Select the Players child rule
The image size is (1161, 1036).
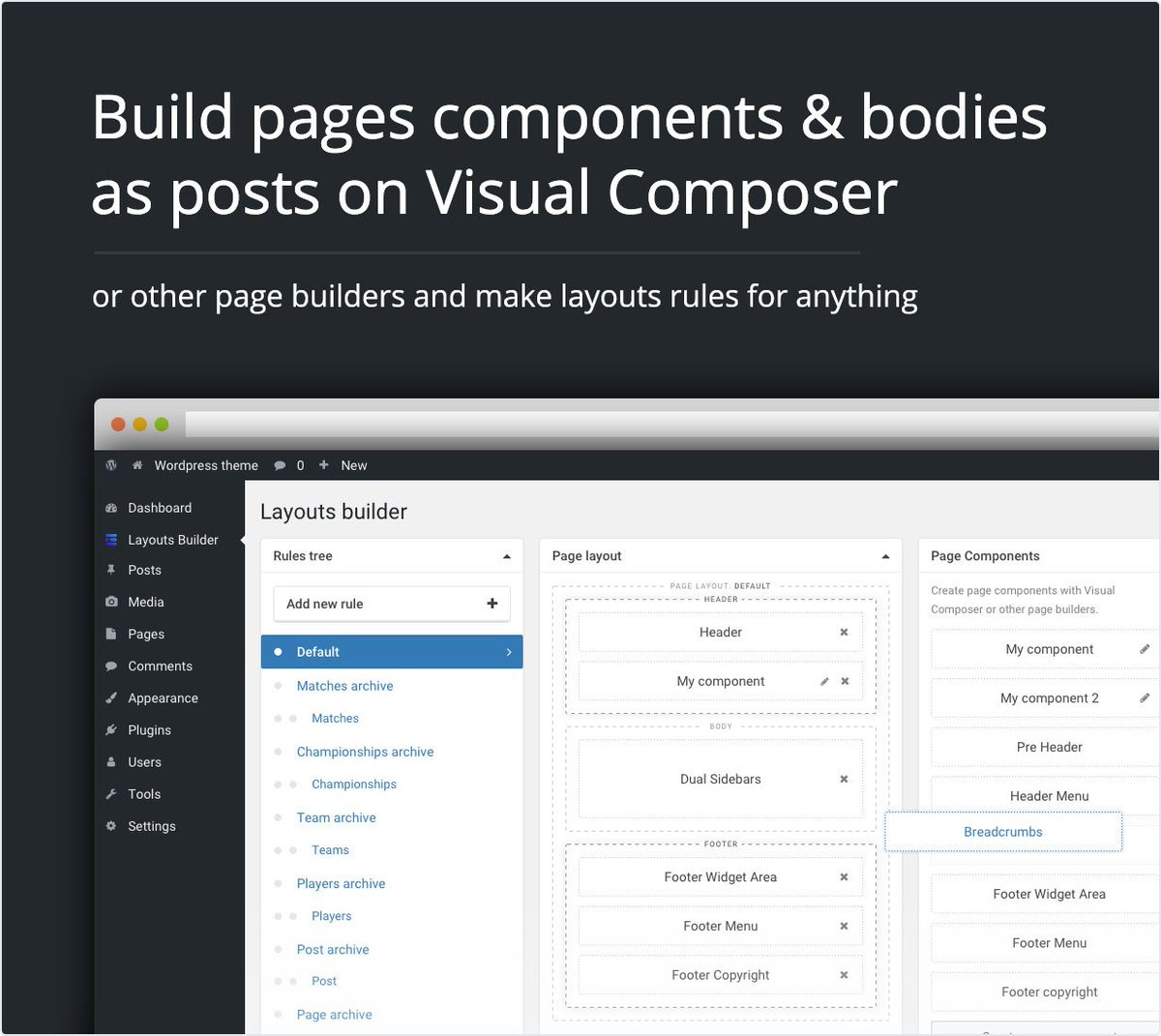(332, 916)
